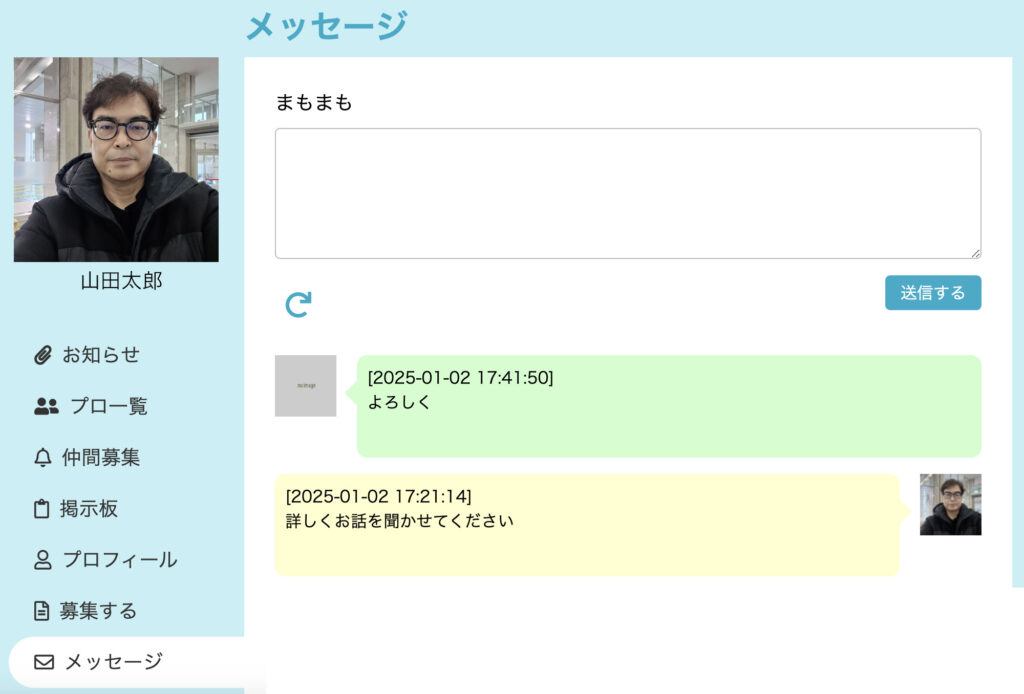
Task: Select プロフィール in the sidebar
Action: point(120,560)
